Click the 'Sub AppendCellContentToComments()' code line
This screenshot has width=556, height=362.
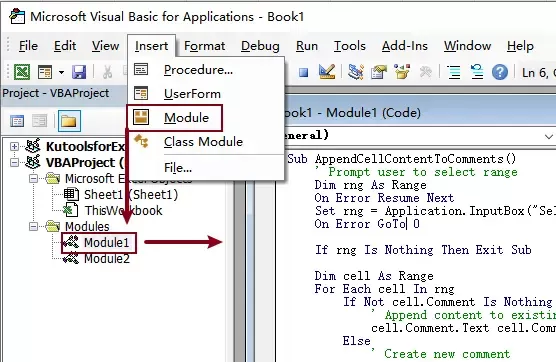402,159
